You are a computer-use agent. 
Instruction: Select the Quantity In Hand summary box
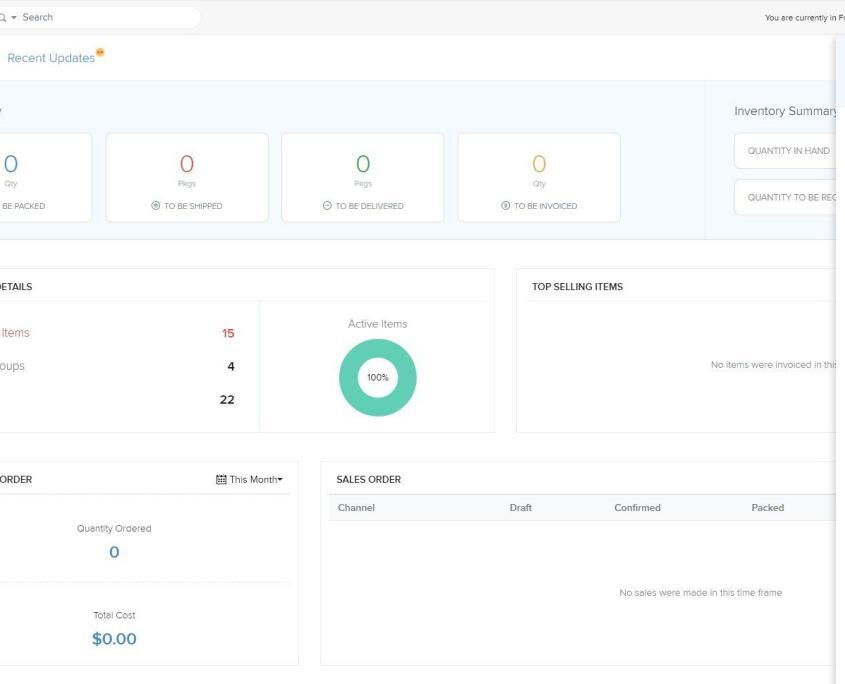[x=786, y=151]
